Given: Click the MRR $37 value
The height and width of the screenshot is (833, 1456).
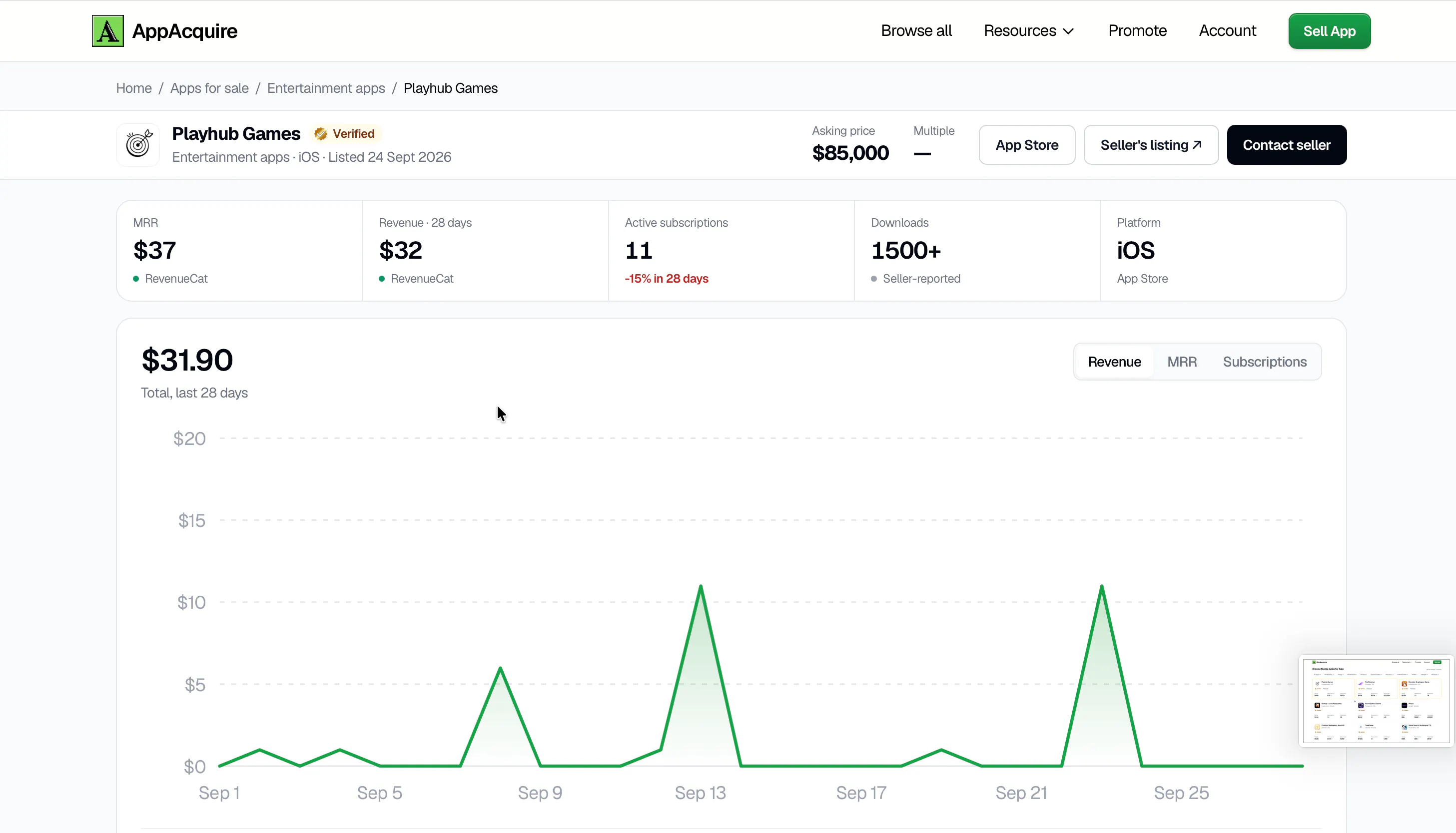Looking at the screenshot, I should 154,250.
